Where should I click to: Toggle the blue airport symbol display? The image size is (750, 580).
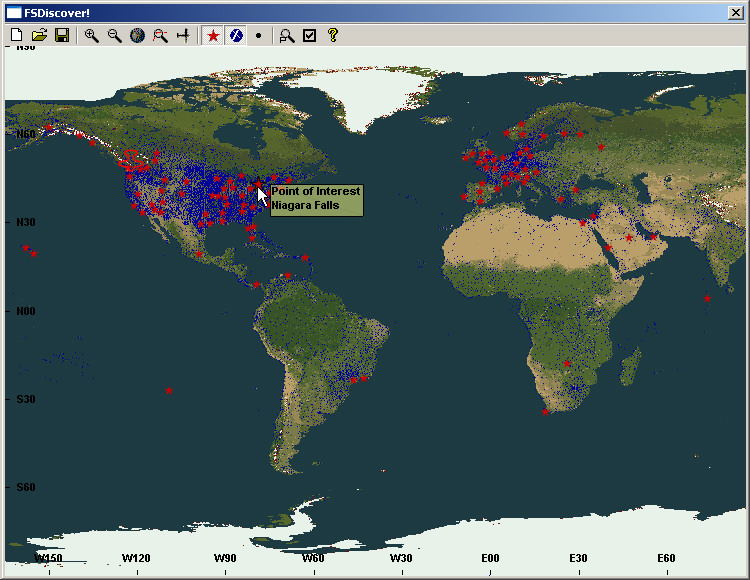click(236, 35)
